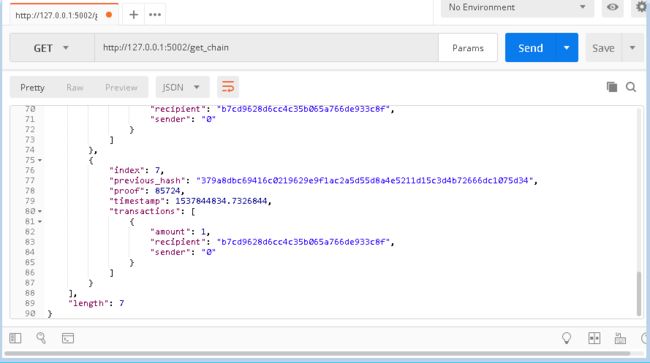This screenshot has height=363, width=650.
Task: Copy response body to clipboard
Action: (x=612, y=87)
